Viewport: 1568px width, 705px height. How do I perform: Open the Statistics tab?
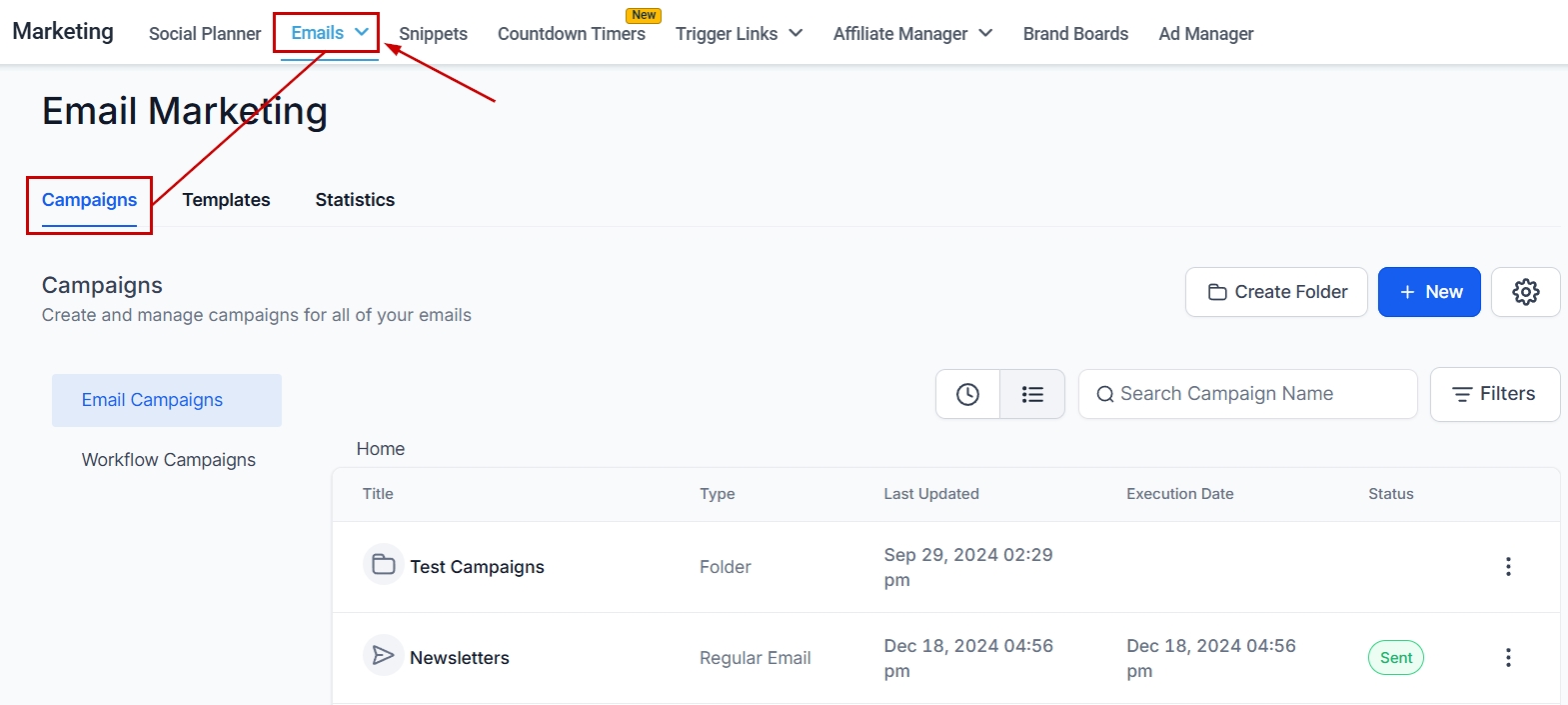pyautogui.click(x=355, y=200)
